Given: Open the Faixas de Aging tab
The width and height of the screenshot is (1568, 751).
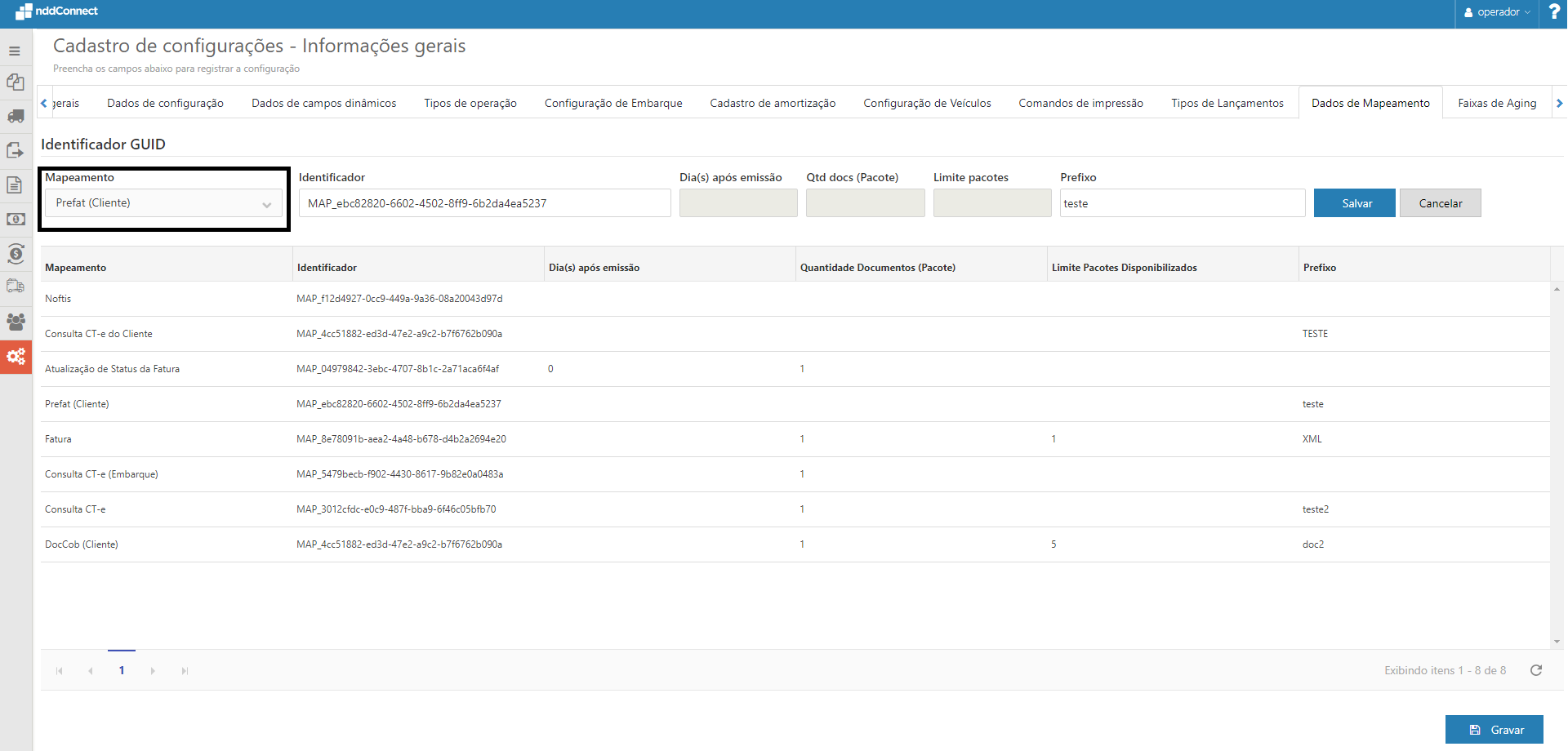Looking at the screenshot, I should pyautogui.click(x=1496, y=103).
